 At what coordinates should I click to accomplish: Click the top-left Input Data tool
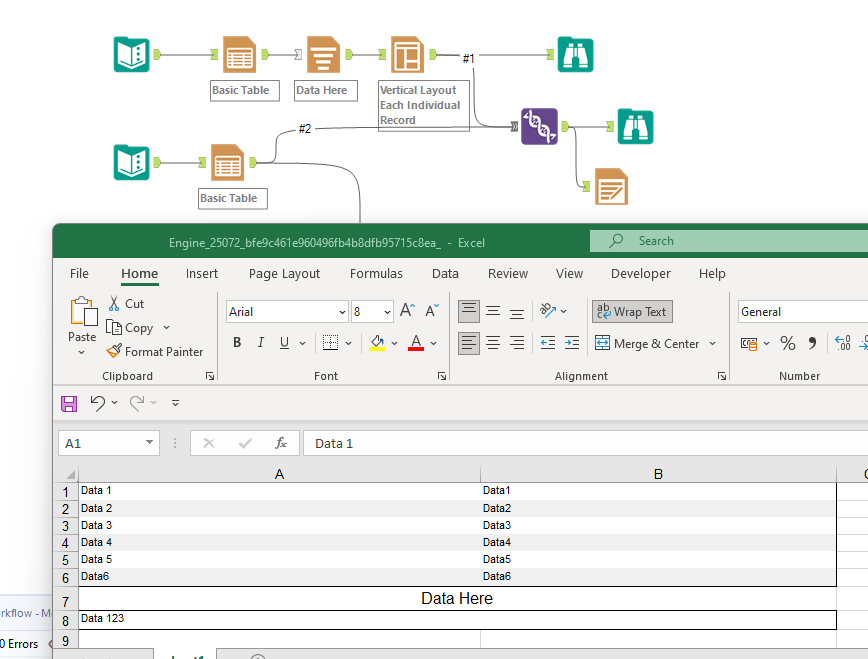[x=131, y=55]
